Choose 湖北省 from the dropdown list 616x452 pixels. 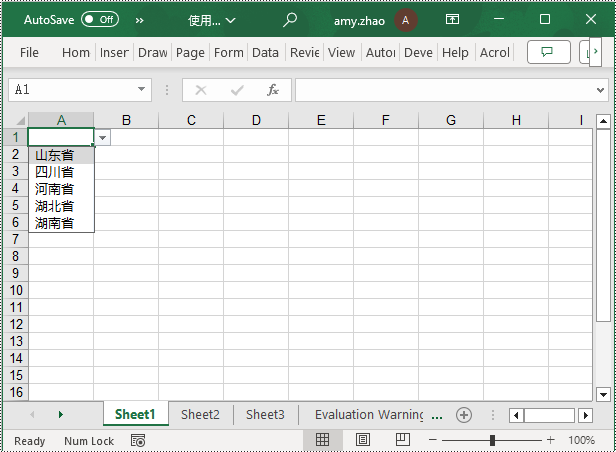pyautogui.click(x=61, y=206)
